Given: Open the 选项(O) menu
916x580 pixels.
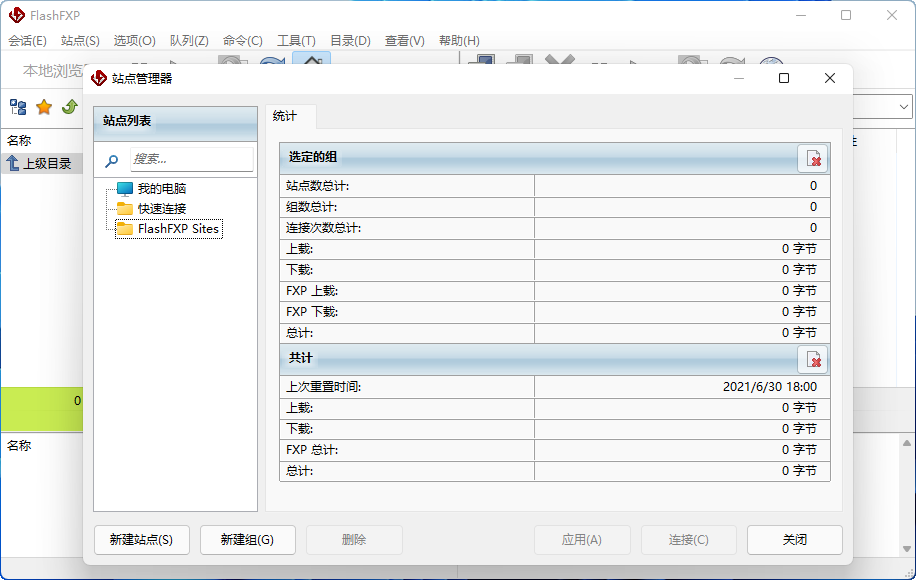Looking at the screenshot, I should 134,41.
